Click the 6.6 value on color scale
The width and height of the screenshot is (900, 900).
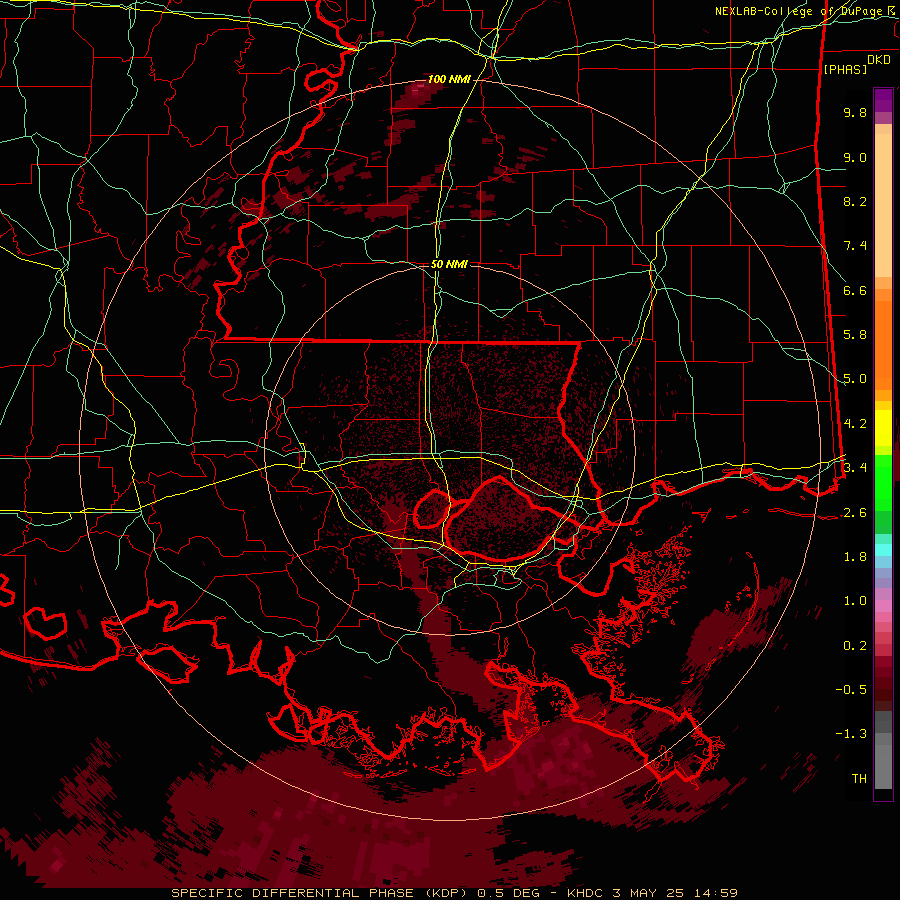tap(855, 290)
